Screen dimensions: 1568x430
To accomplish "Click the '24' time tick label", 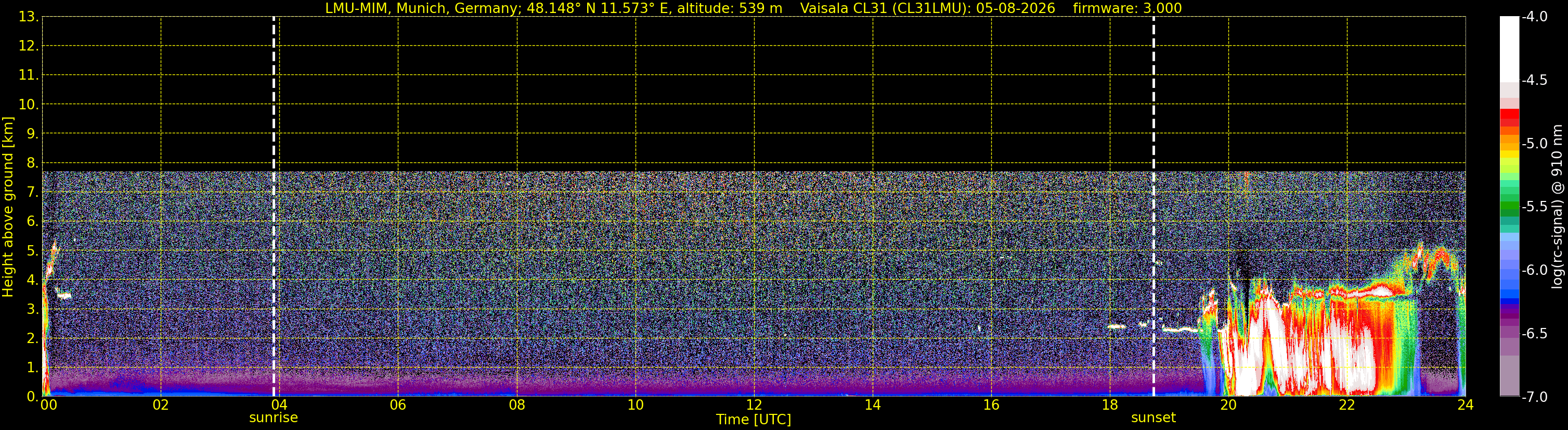I will [1466, 404].
